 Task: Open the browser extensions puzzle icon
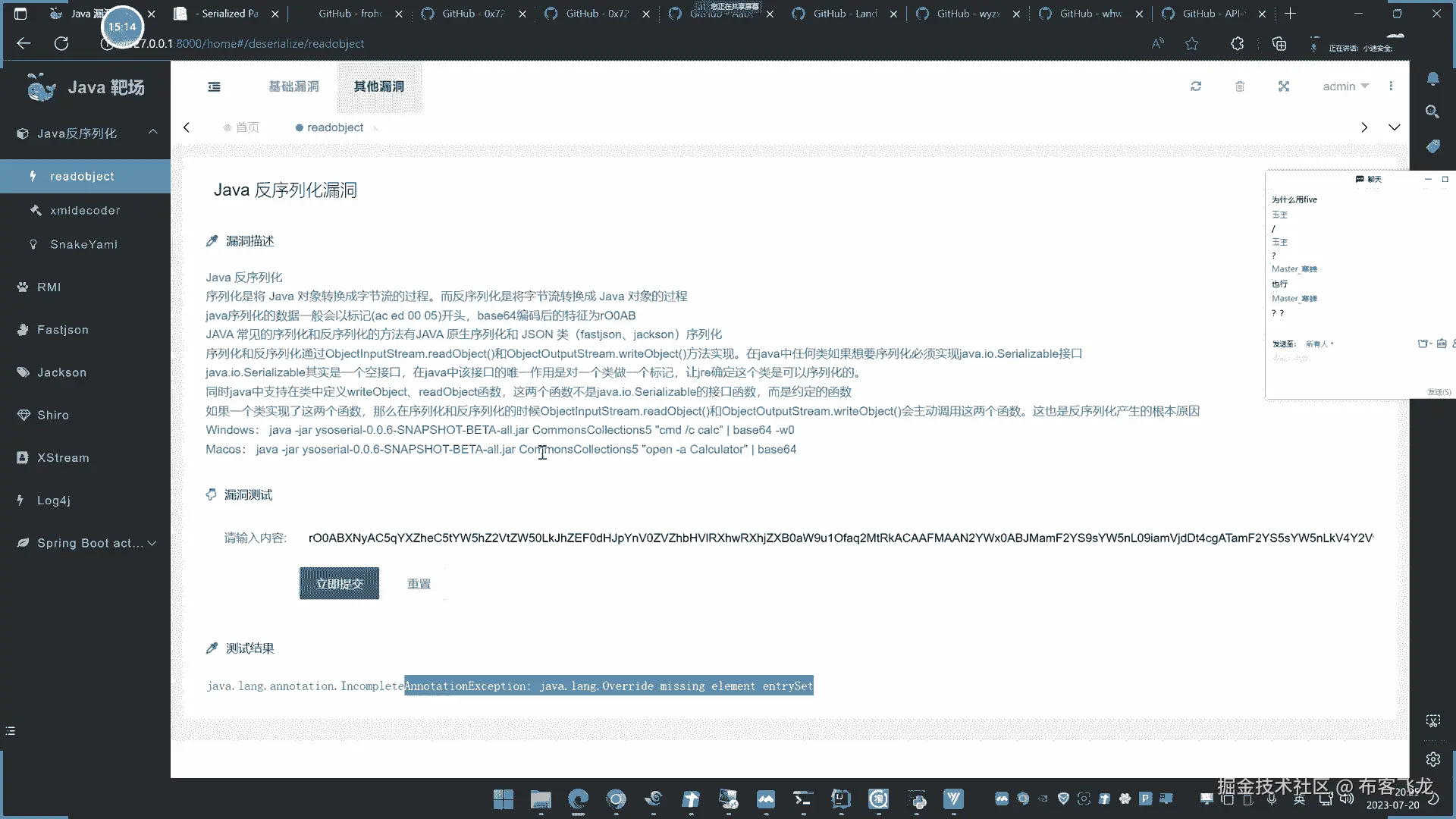tap(1238, 44)
